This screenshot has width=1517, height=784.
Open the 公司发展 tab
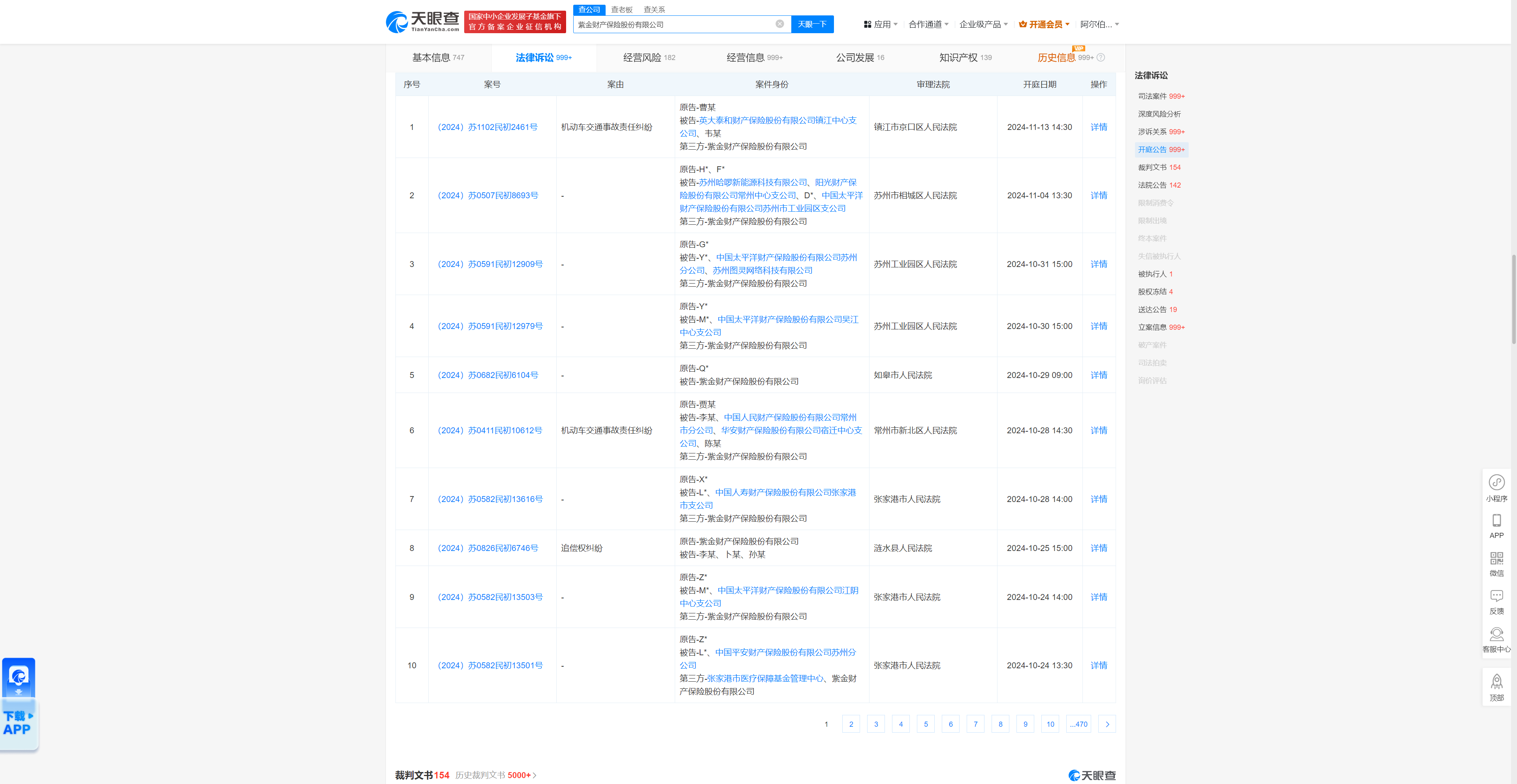(x=860, y=58)
